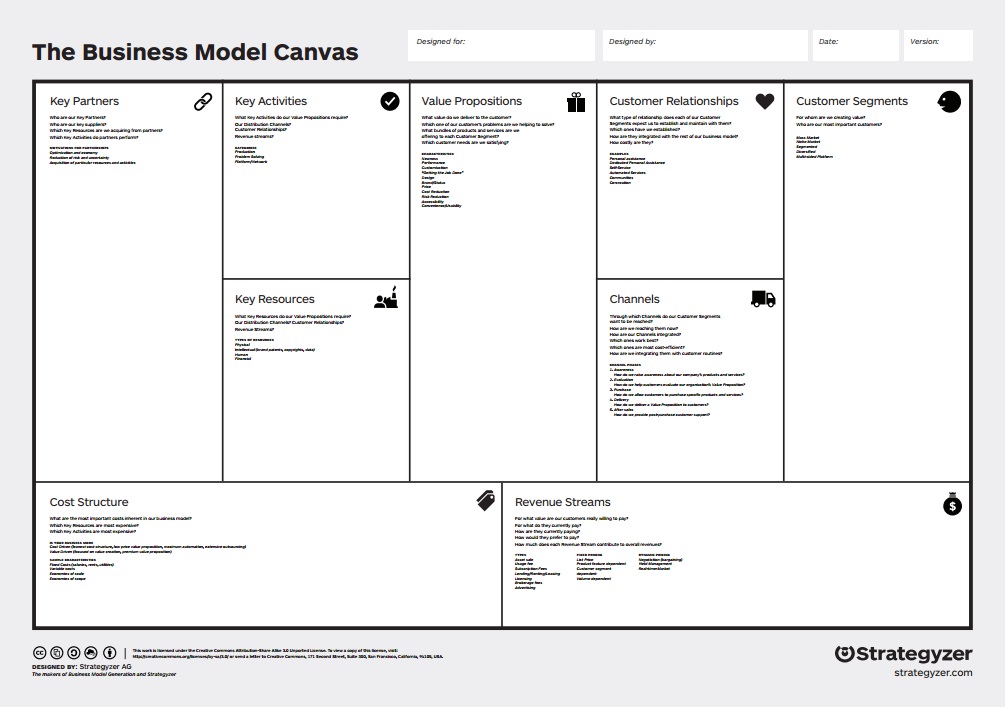
Task: Click 'What Key Activities do our Value Propositions require?'
Action: coord(291,117)
